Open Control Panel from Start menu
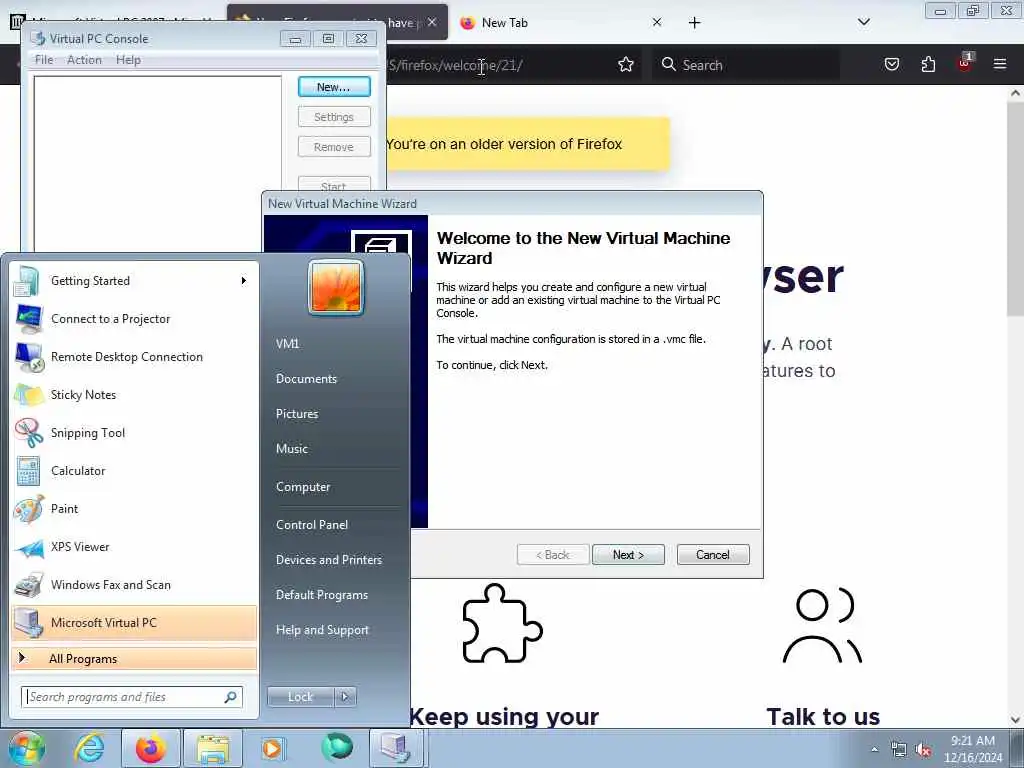1024x768 pixels. point(312,525)
